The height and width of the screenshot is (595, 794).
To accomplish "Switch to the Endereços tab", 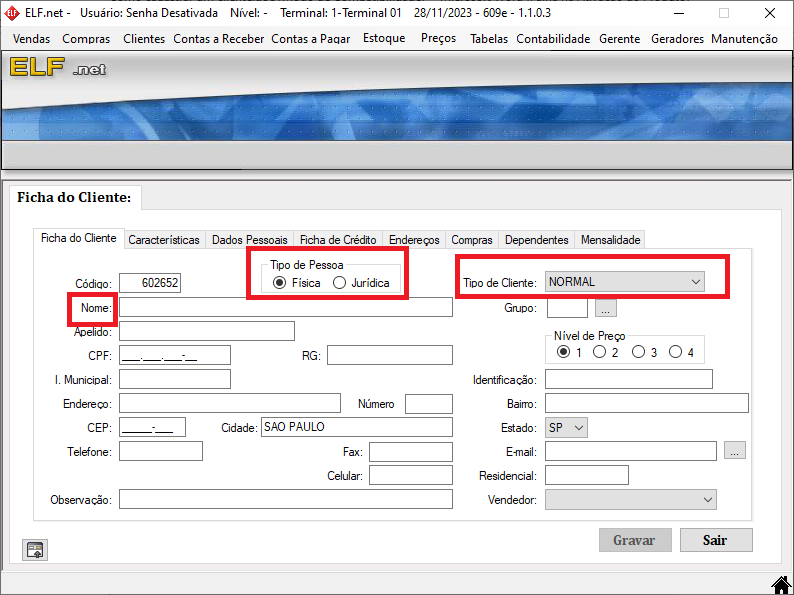I will 414,240.
